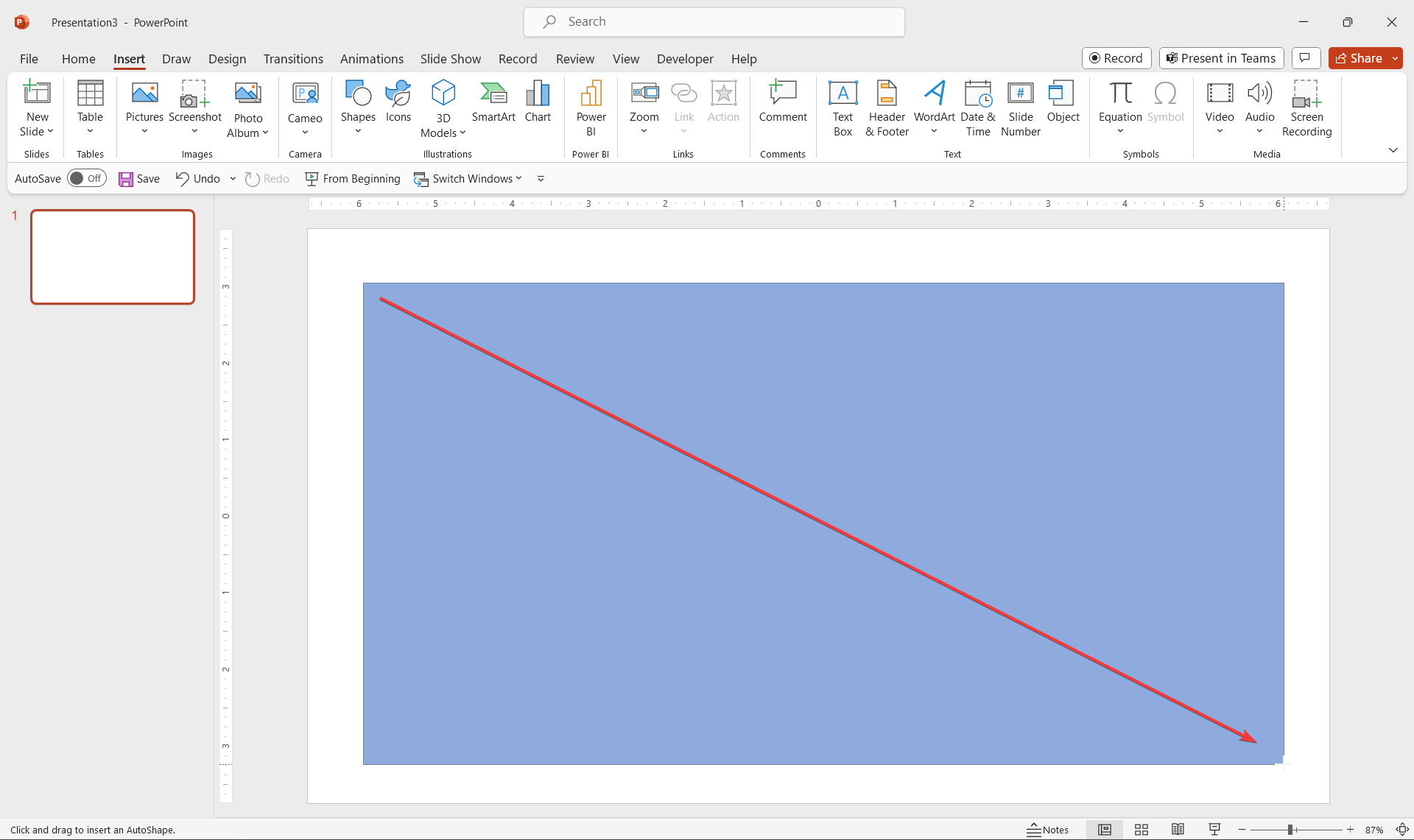Image resolution: width=1414 pixels, height=840 pixels.
Task: Switch to Slide Sorter view
Action: point(1142,830)
